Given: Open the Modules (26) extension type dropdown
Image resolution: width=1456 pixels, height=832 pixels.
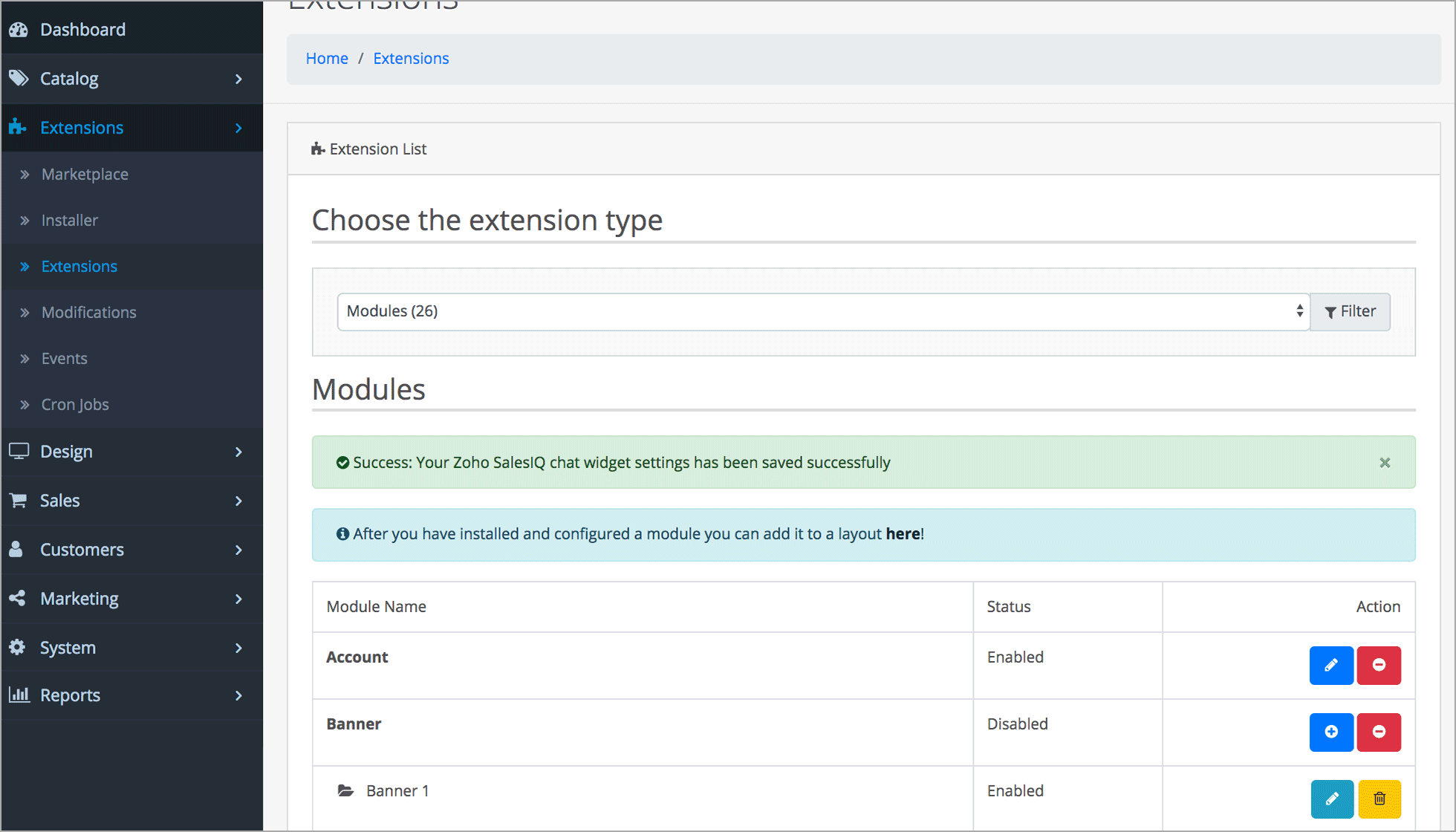Looking at the screenshot, I should pyautogui.click(x=822, y=311).
